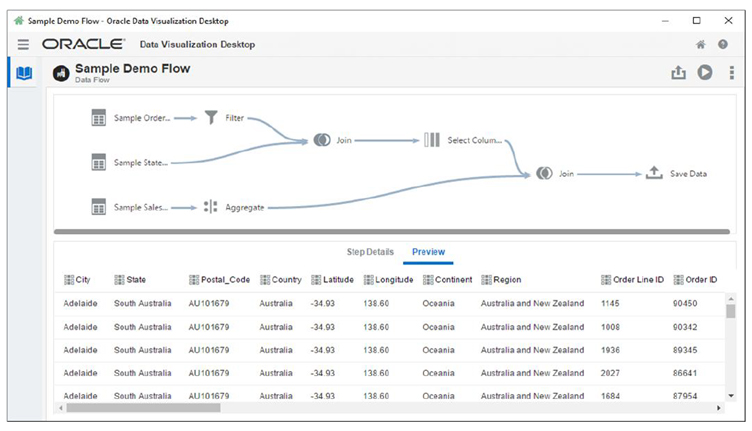This screenshot has height=431, width=752.
Task: Click Order Line ID value 1145
Action: click(610, 303)
